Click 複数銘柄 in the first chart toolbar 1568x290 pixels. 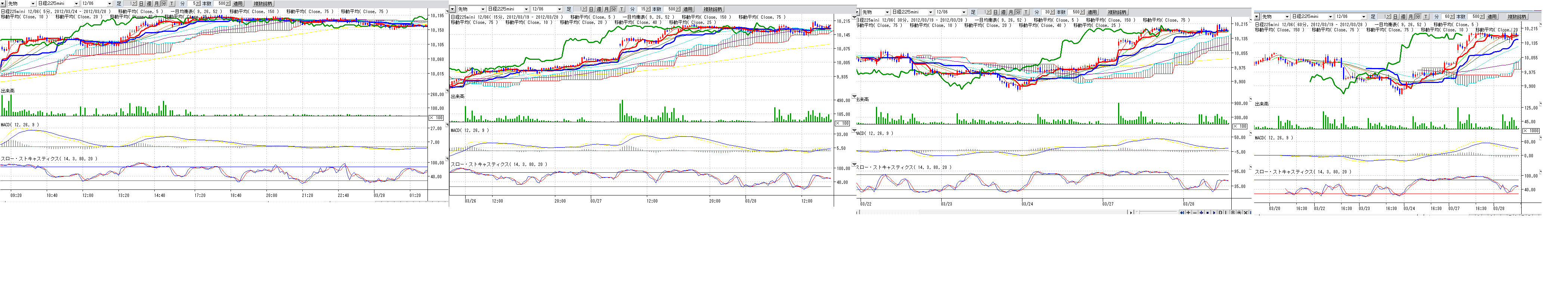click(x=263, y=4)
